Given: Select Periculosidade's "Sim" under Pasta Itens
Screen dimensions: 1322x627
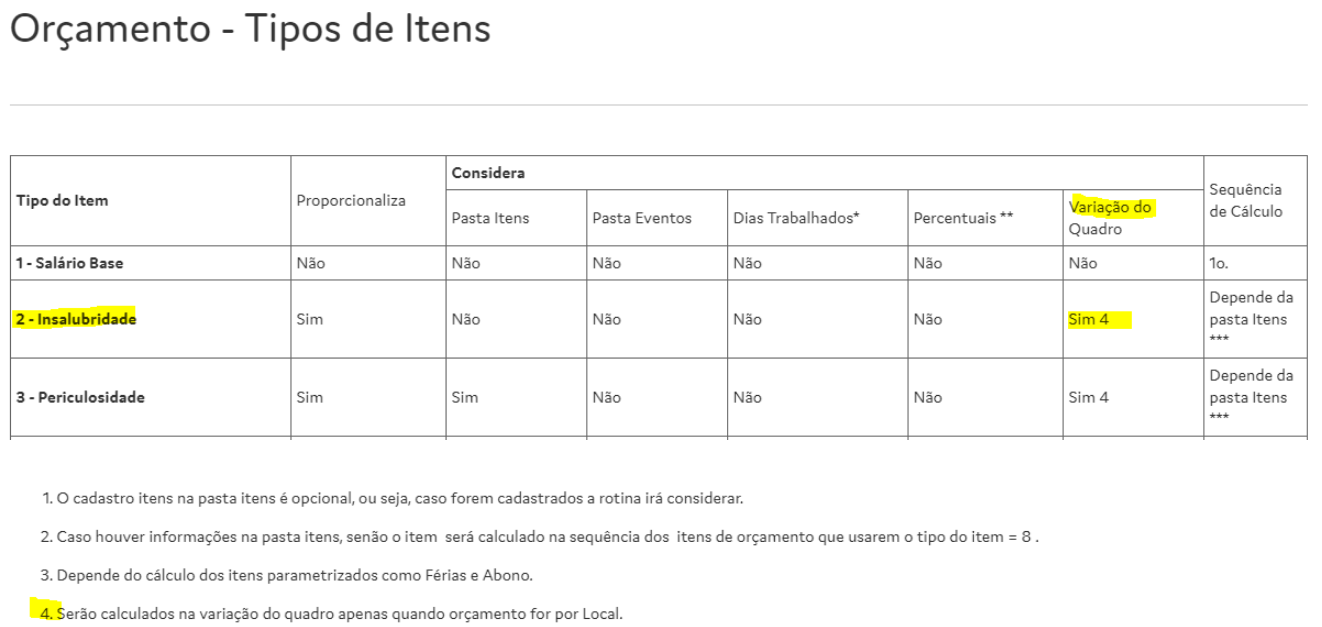Looking at the screenshot, I should (x=465, y=397).
